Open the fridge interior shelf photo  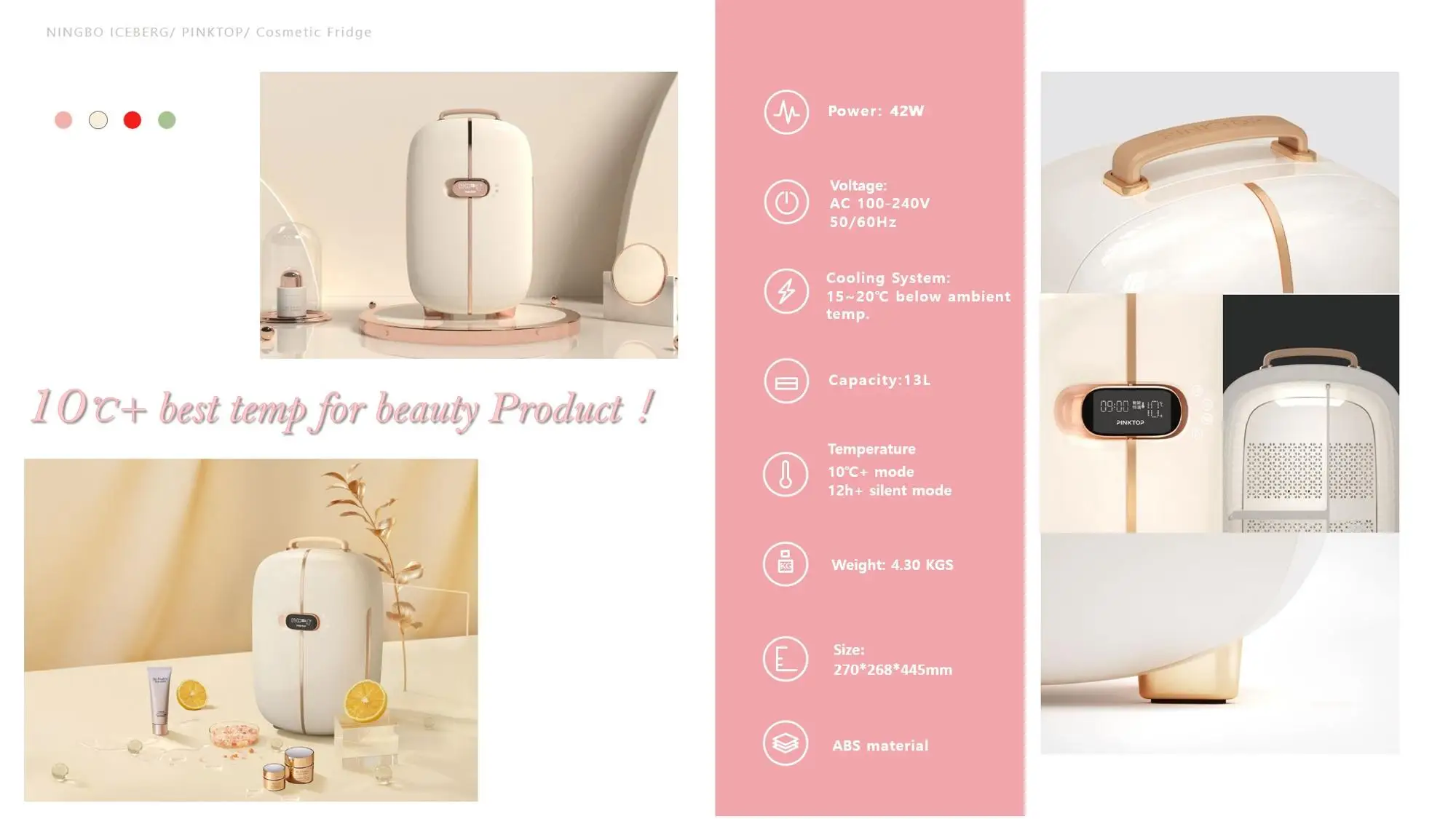[1311, 413]
